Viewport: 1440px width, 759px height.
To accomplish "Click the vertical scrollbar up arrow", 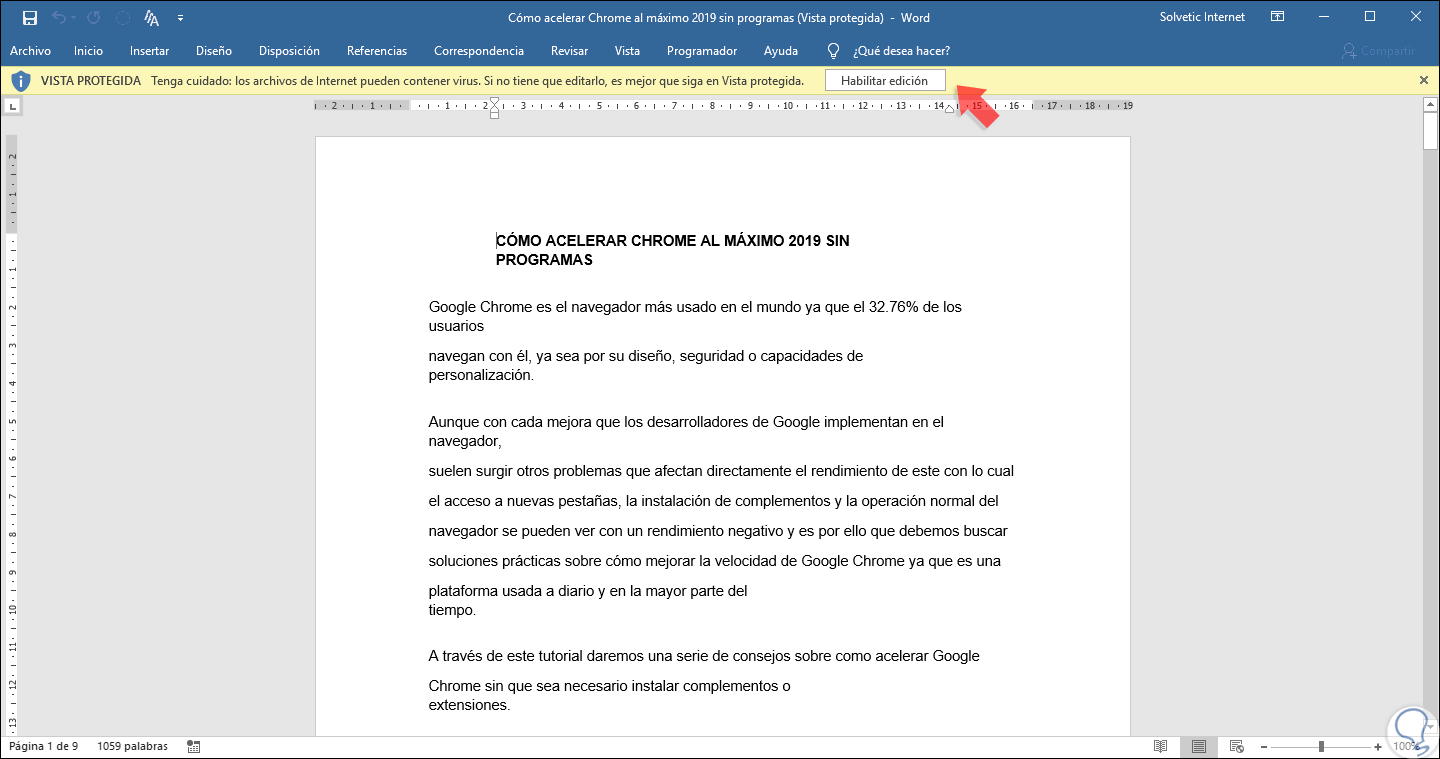I will [x=1431, y=106].
